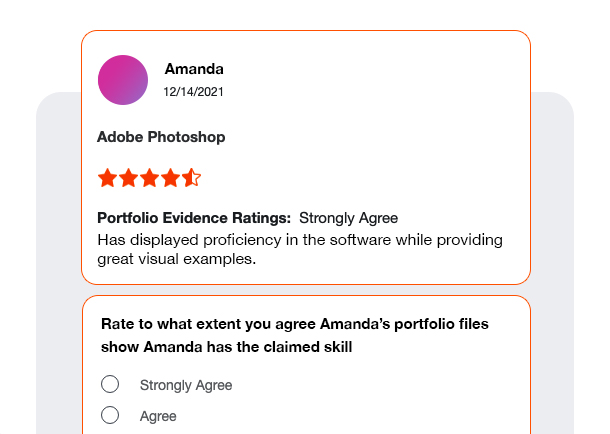This screenshot has height=434, width=610.
Task: Click the 'great visual examples' text line
Action: 177,259
